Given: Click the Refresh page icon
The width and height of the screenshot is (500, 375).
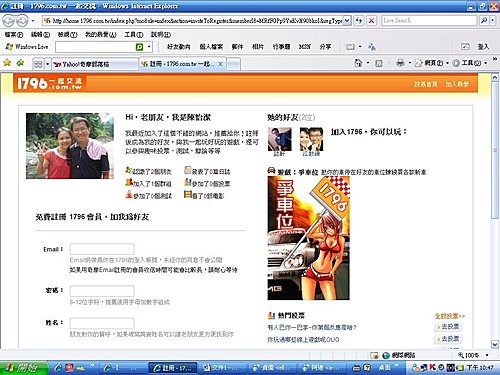Looking at the screenshot, I should pos(359,21).
